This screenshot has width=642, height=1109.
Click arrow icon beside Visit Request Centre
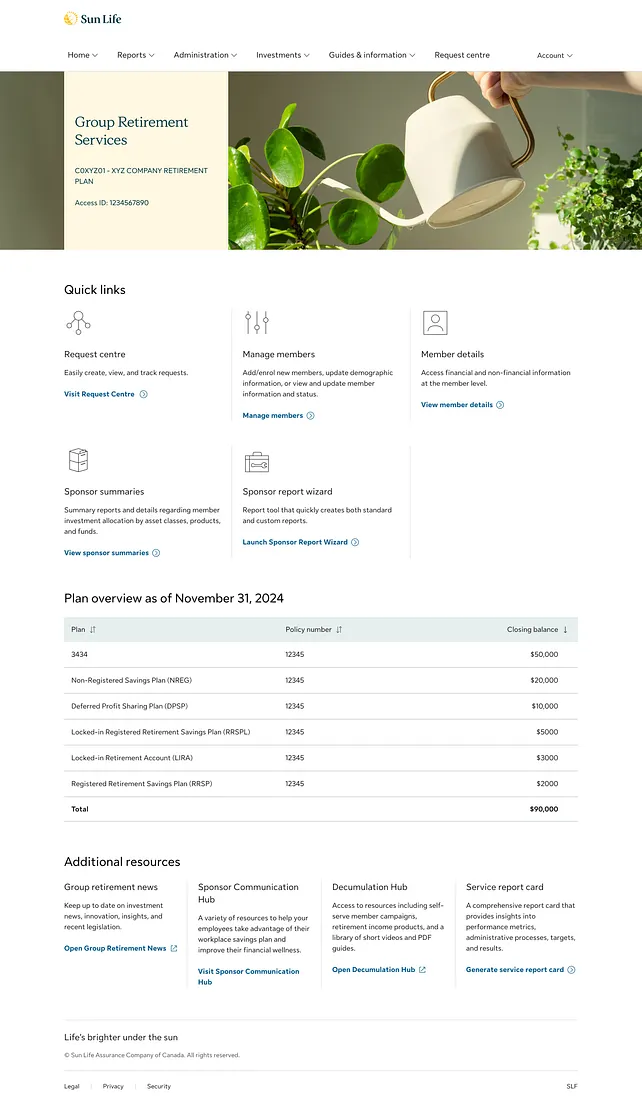144,394
